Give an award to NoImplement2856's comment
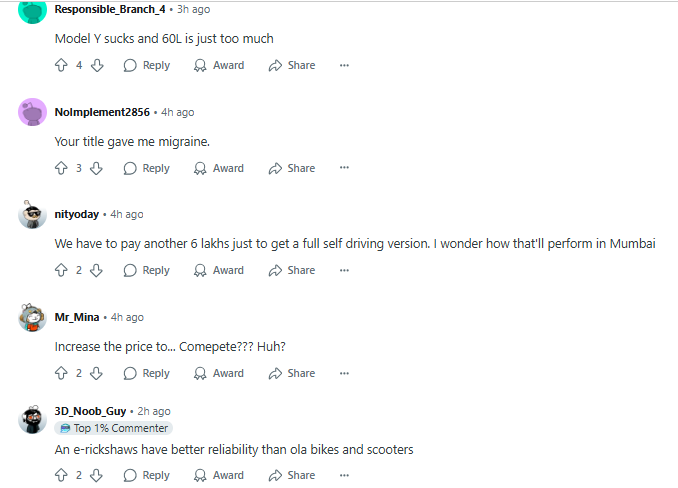Viewport: 678px width, 488px height. point(218,169)
